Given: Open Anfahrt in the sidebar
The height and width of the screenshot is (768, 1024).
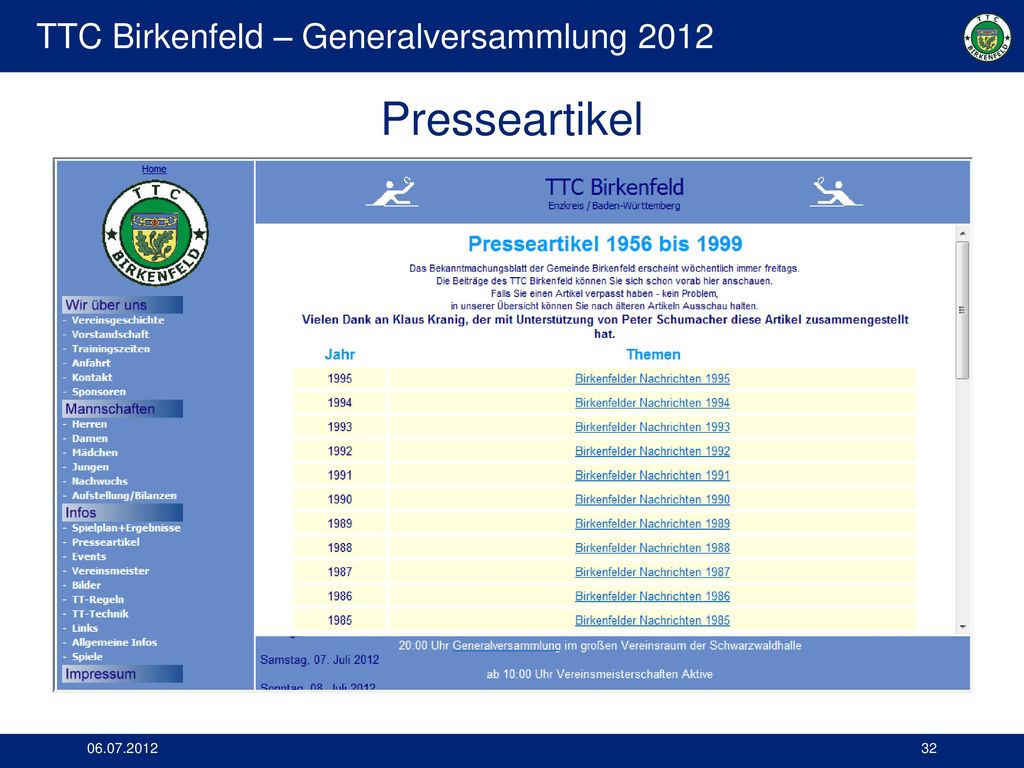Looking at the screenshot, I should (x=91, y=363).
